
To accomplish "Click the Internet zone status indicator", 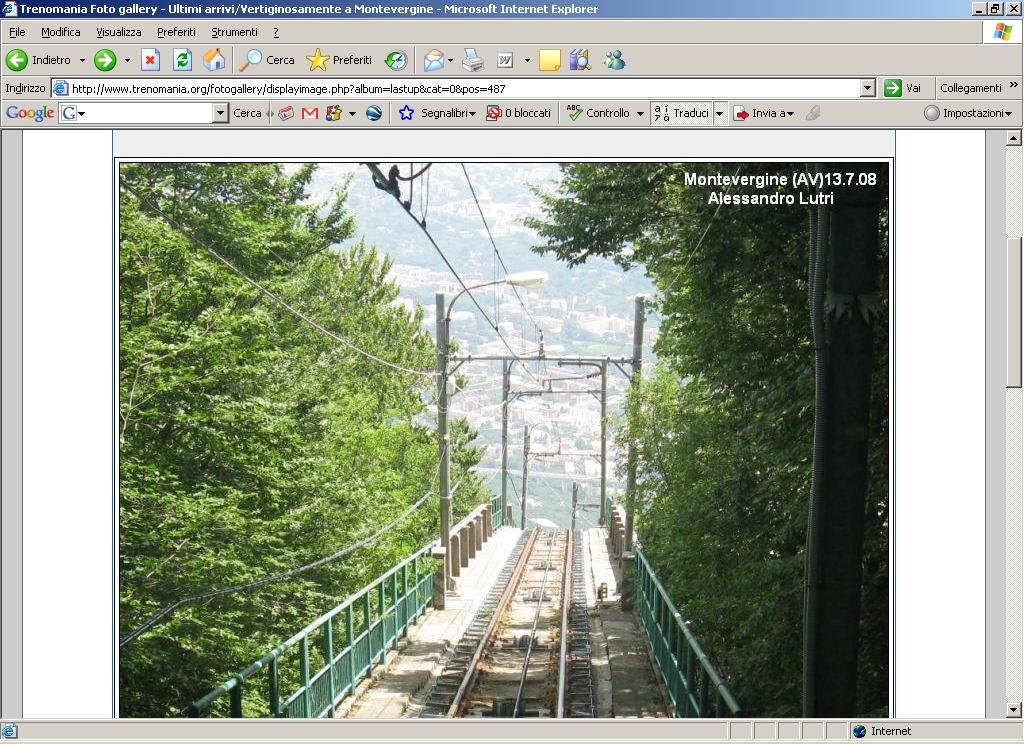I will point(882,732).
